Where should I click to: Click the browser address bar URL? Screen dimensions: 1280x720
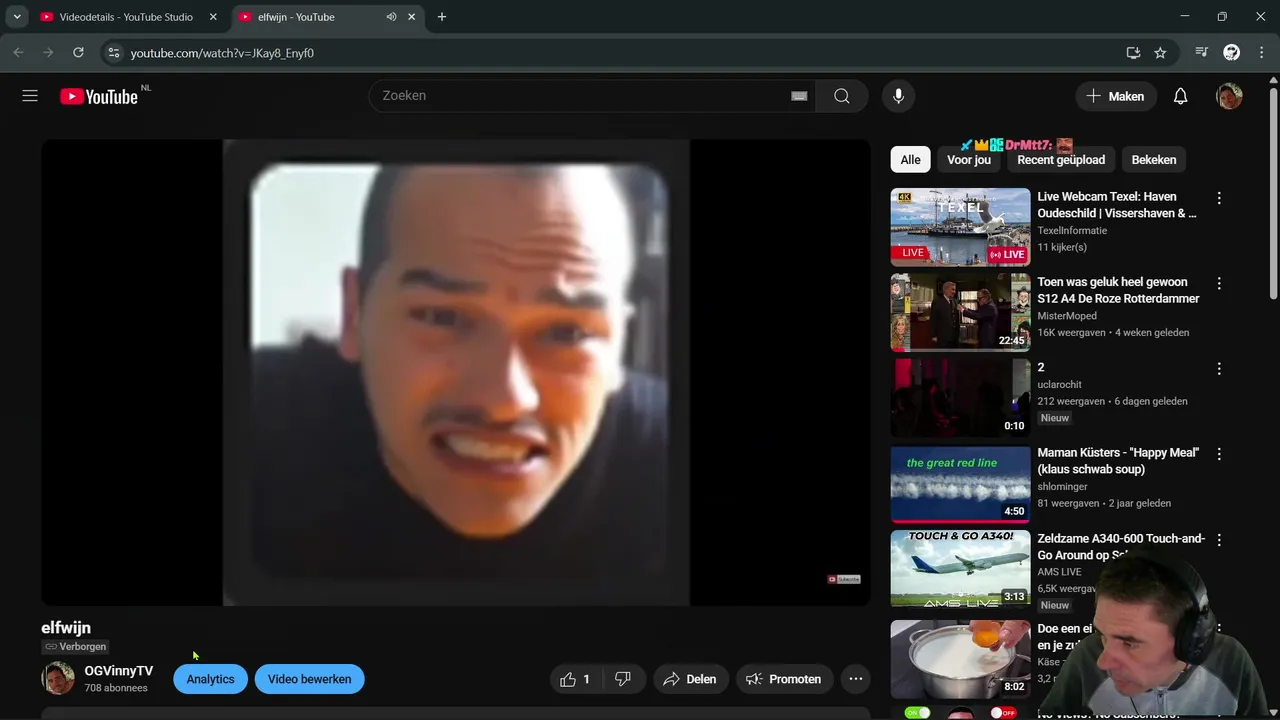click(222, 53)
